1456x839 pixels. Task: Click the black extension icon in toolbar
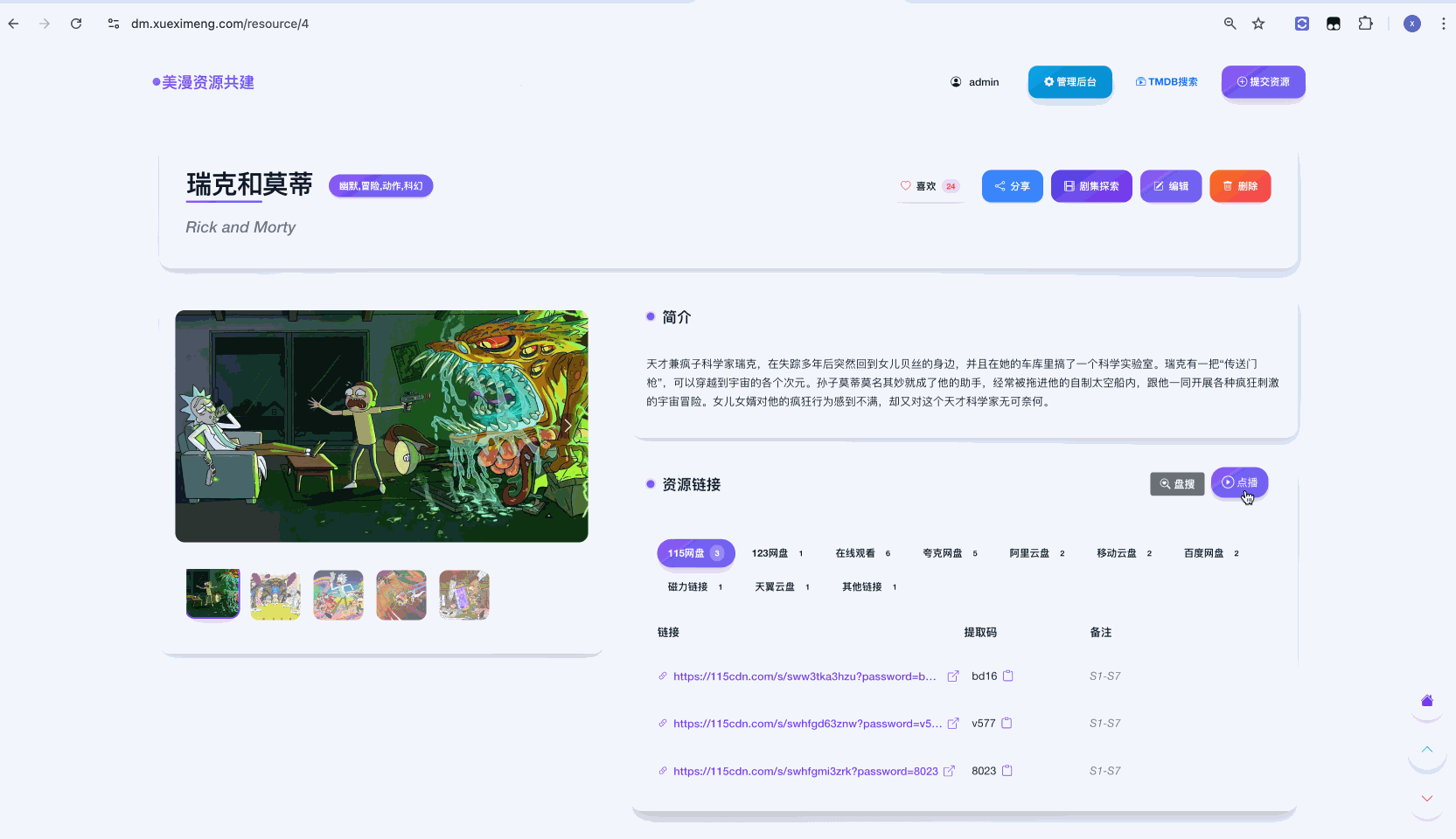coord(1334,24)
